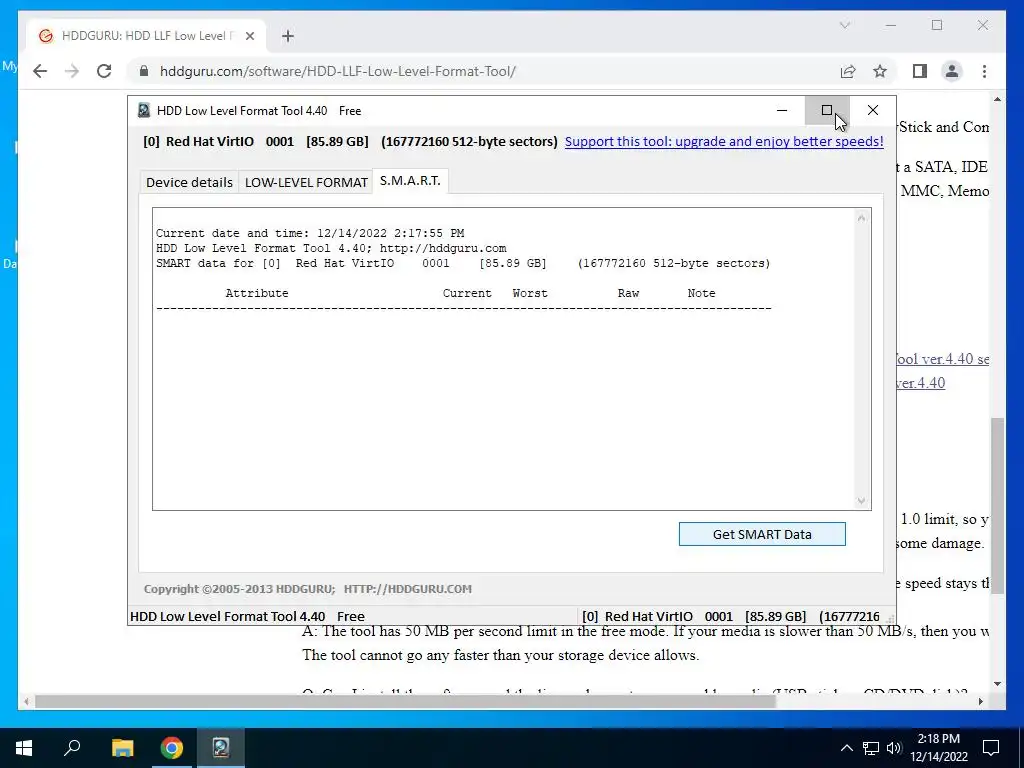Bookmark this page with the star
Viewport: 1024px width, 768px height.
(880, 71)
